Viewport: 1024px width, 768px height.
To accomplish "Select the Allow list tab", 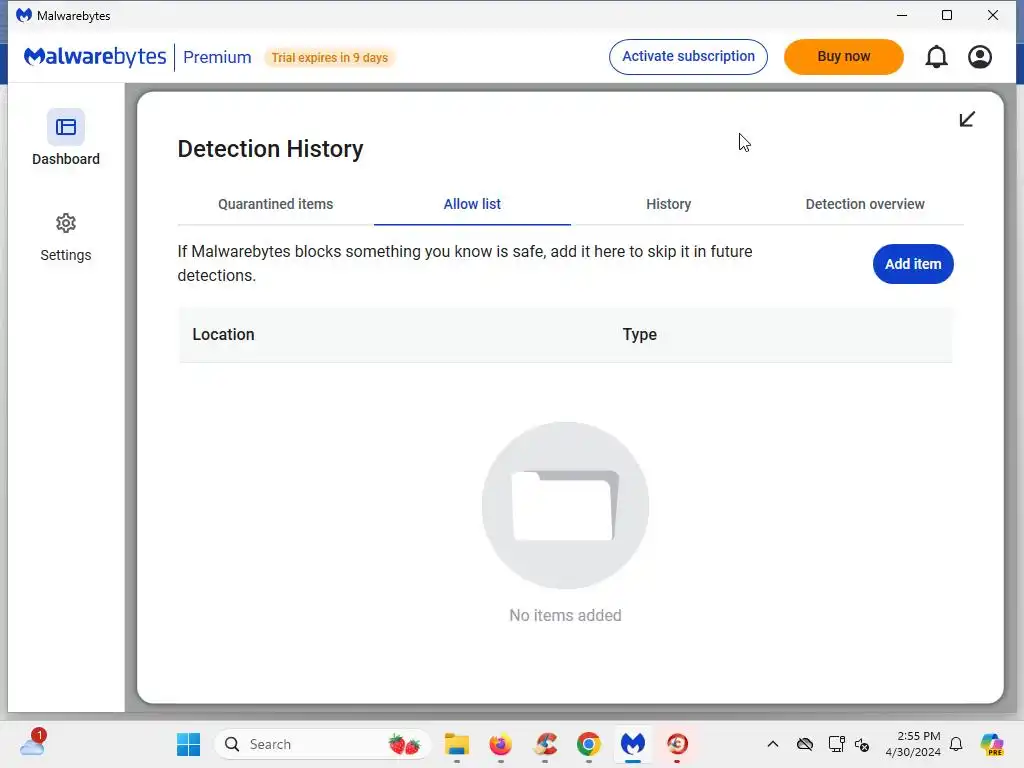I will [x=472, y=204].
